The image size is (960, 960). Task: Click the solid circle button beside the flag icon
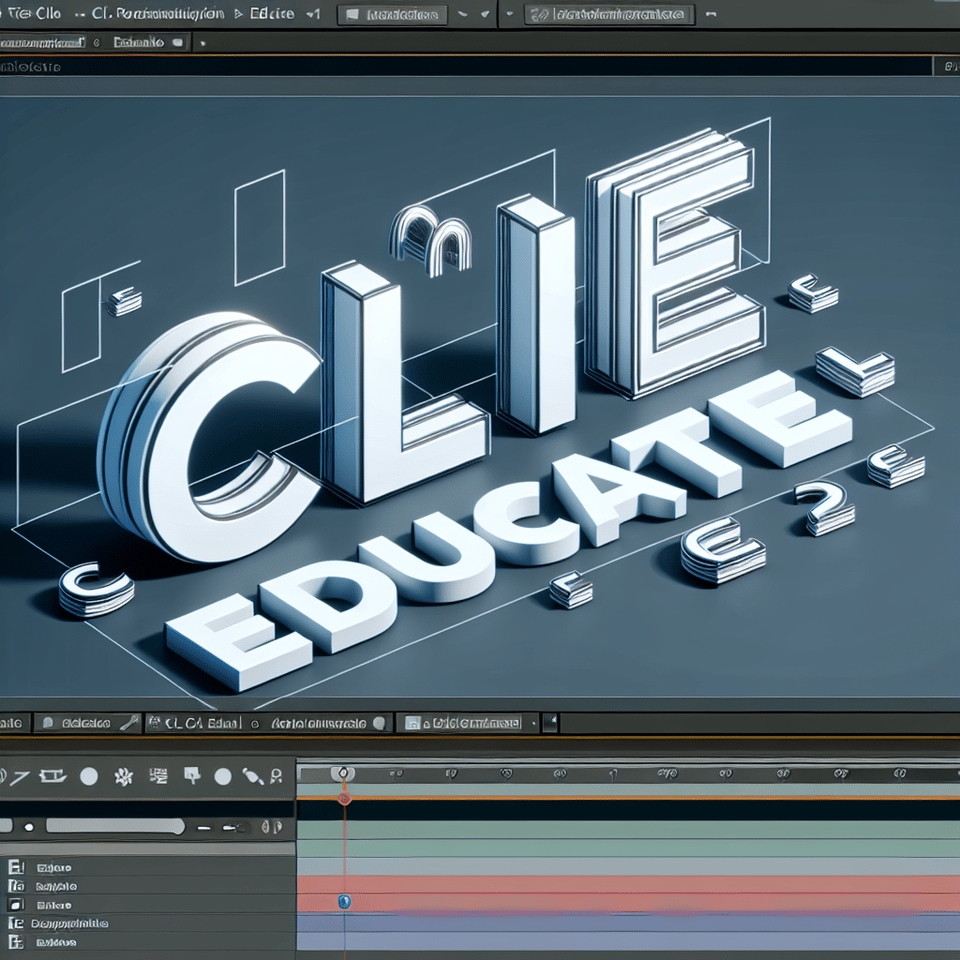[223, 777]
